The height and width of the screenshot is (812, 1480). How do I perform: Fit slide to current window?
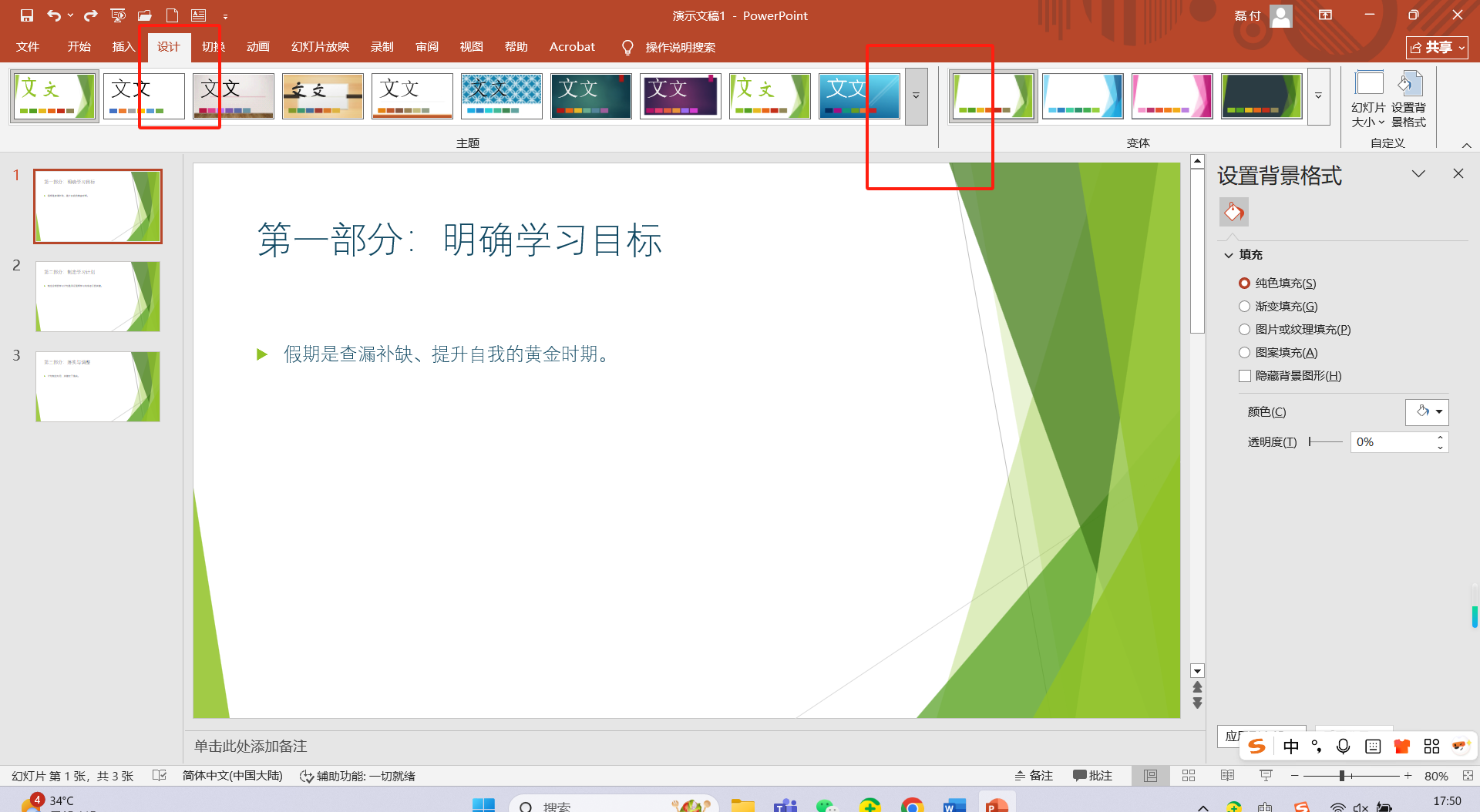pos(1468,776)
